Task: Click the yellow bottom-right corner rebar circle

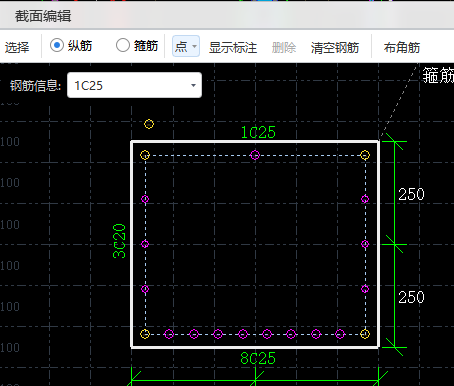Action: pyautogui.click(x=365, y=334)
